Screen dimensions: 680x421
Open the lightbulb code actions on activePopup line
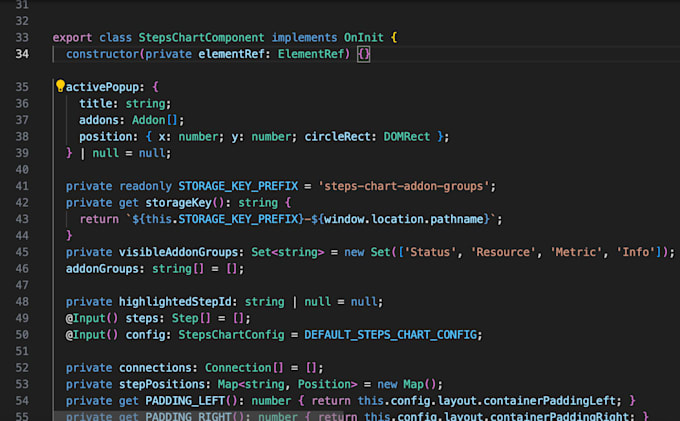pos(60,86)
